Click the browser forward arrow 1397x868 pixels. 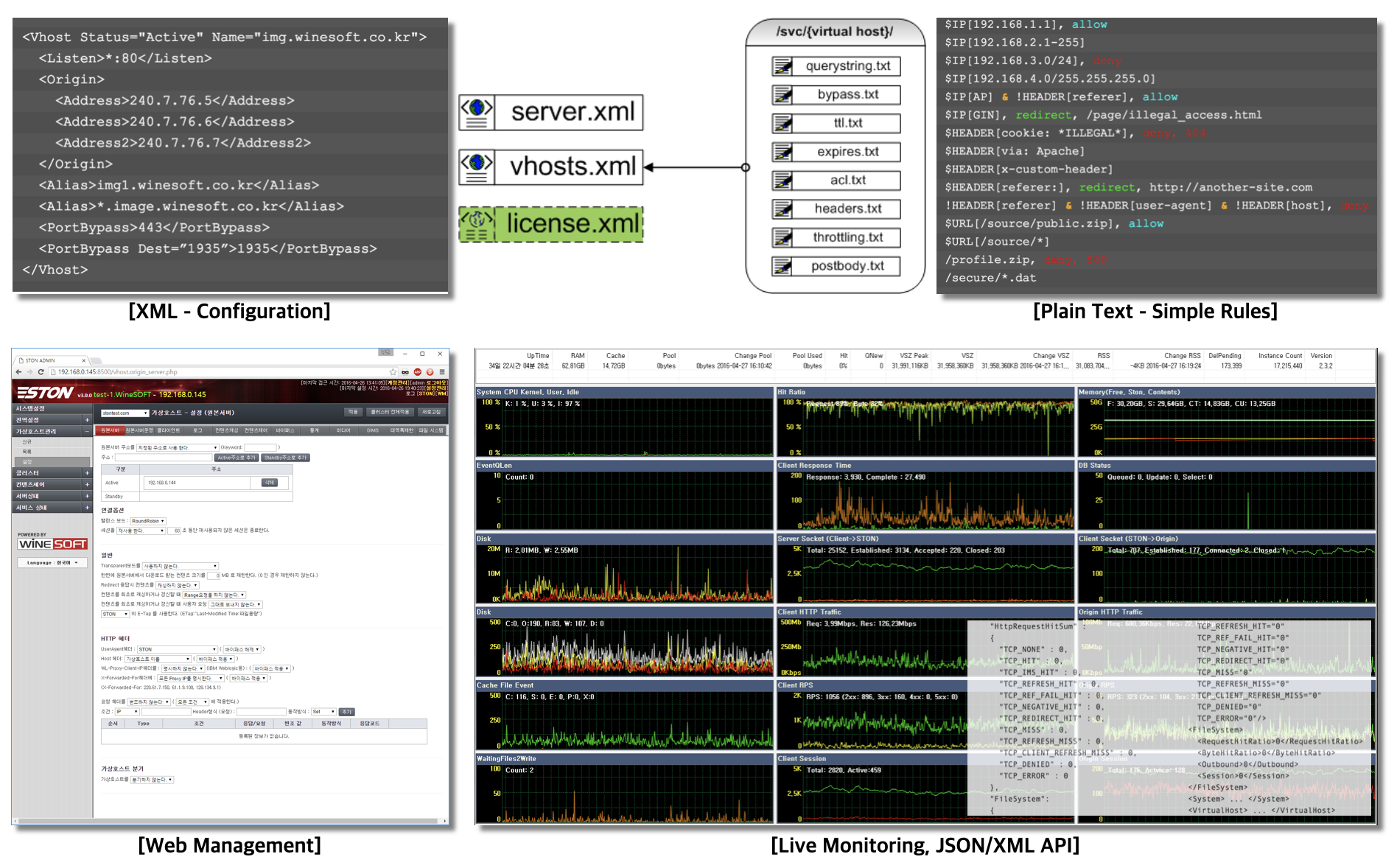29,372
